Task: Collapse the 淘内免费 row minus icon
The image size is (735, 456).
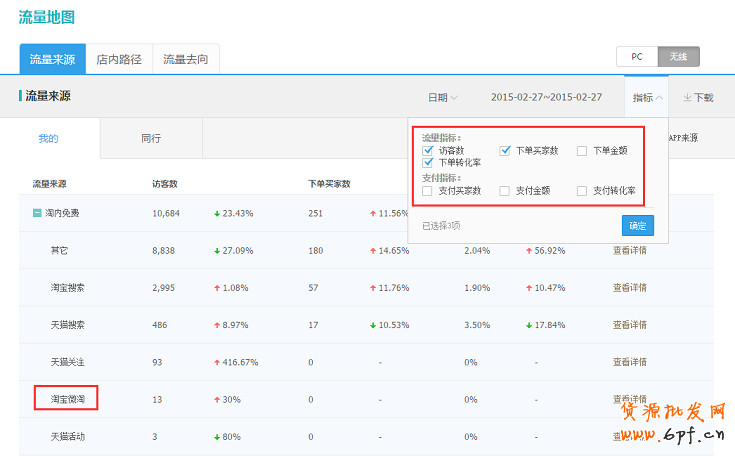Action: coord(37,213)
